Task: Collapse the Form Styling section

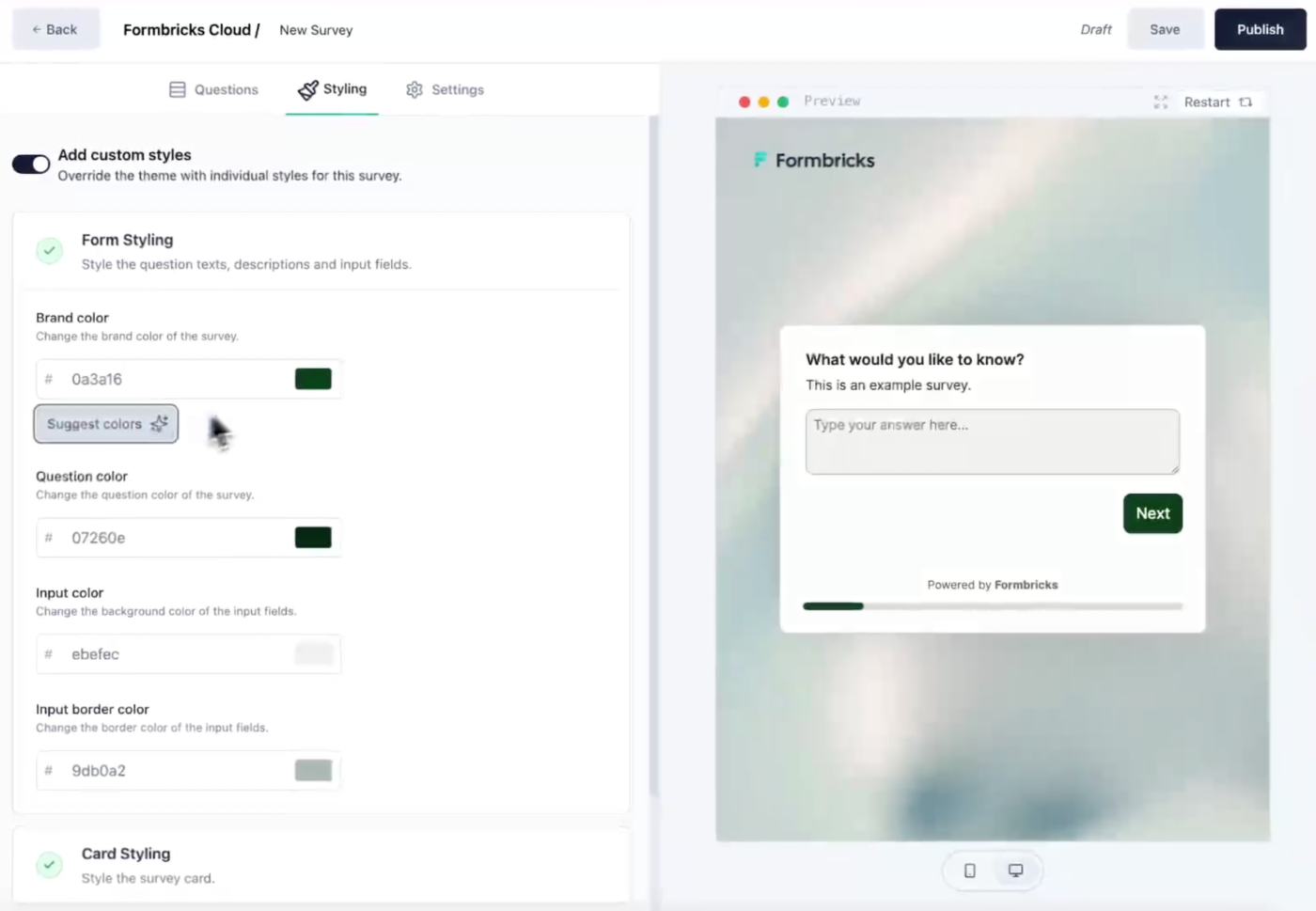Action: [x=321, y=251]
